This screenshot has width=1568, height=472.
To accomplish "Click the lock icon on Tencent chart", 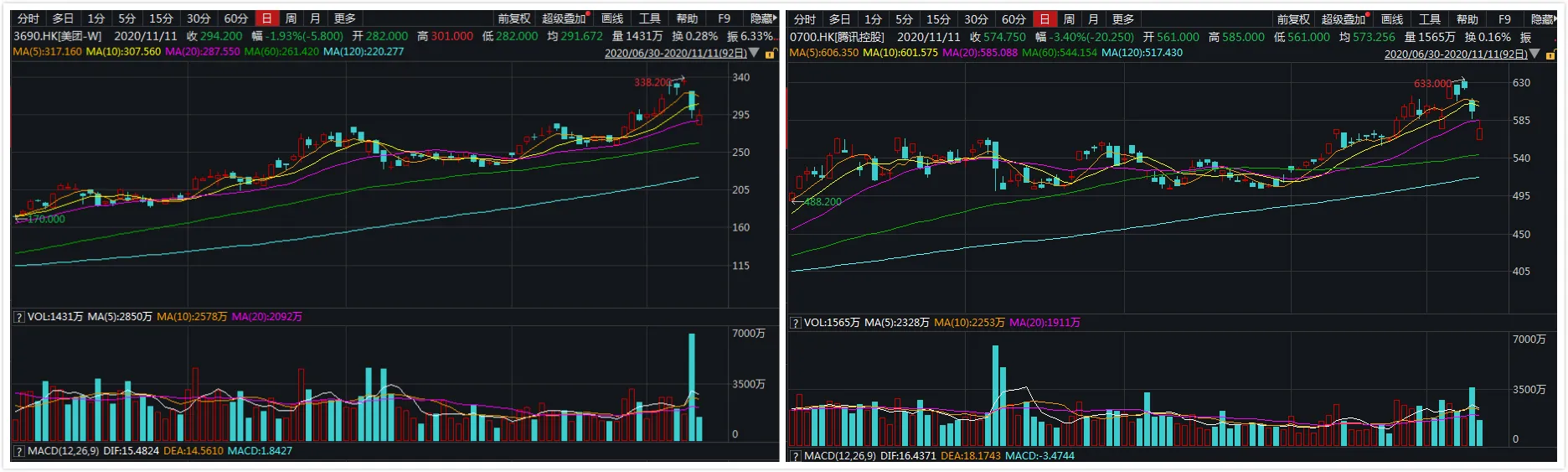I will [x=1550, y=54].
